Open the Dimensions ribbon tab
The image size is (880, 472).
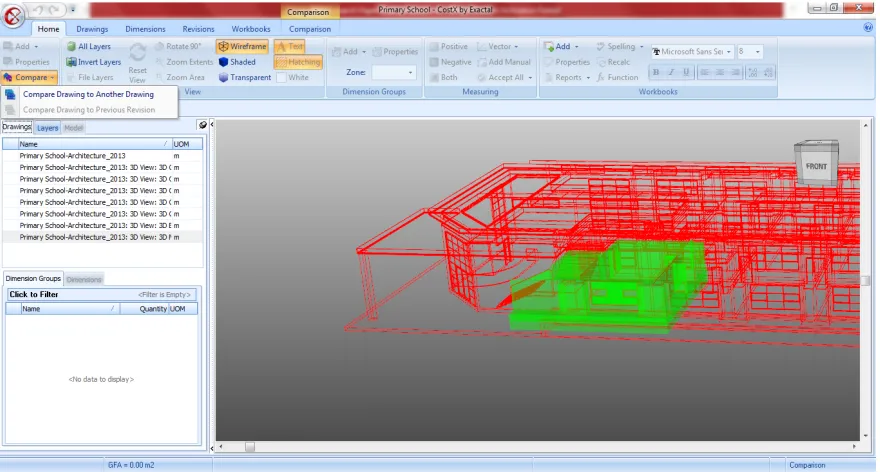(145, 29)
